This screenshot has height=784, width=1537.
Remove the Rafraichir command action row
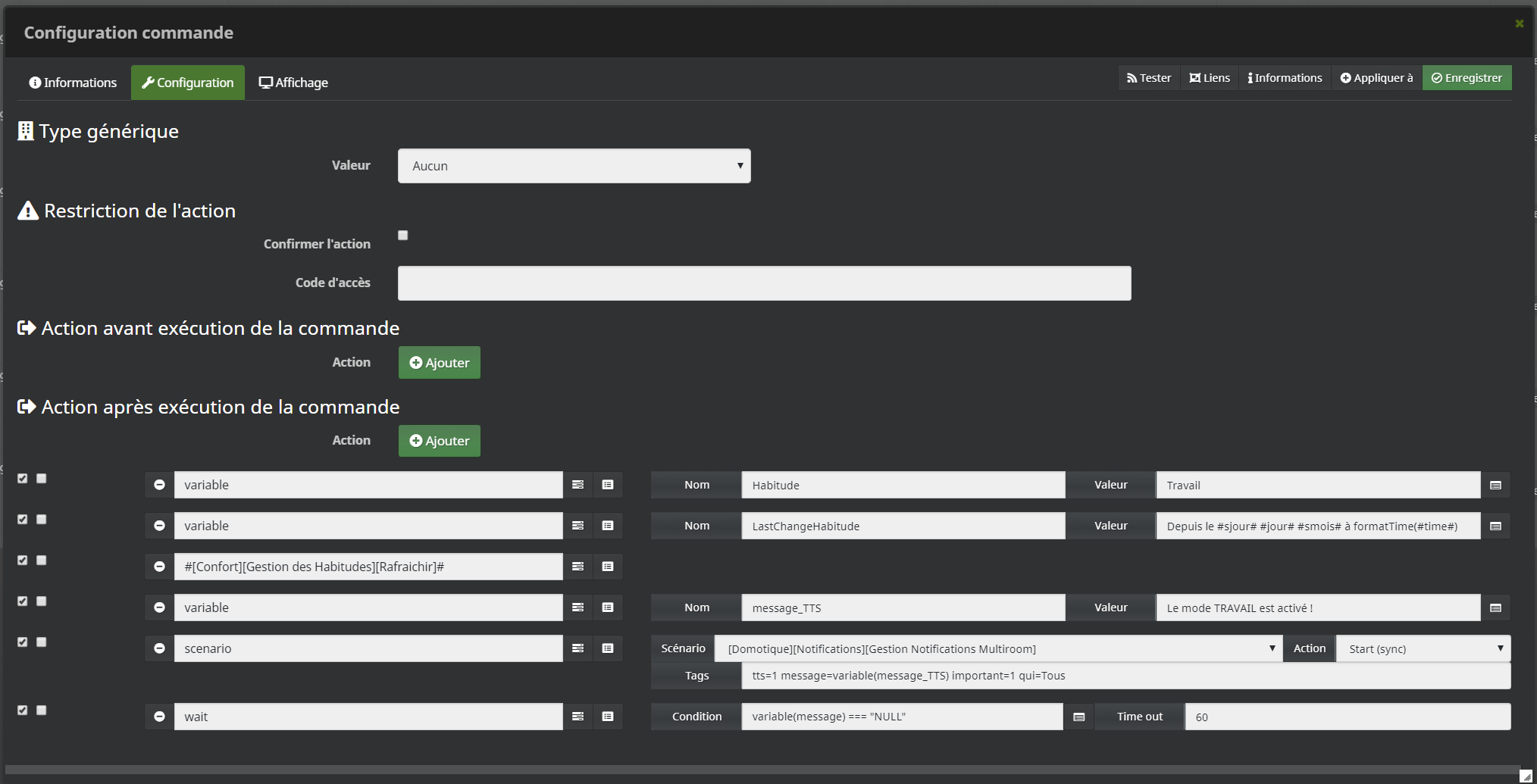pos(159,567)
